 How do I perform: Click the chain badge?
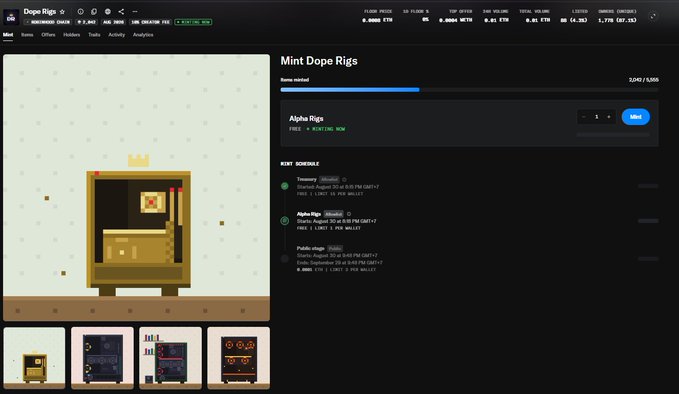click(48, 22)
